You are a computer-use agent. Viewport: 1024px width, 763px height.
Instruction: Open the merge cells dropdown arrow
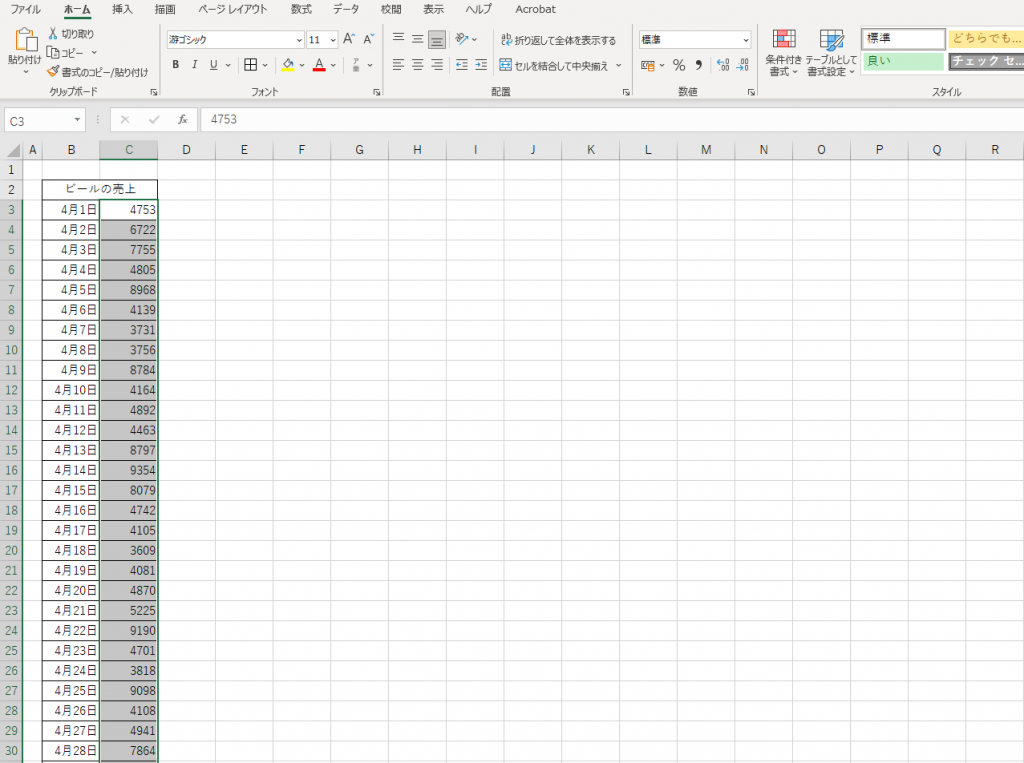(x=618, y=65)
